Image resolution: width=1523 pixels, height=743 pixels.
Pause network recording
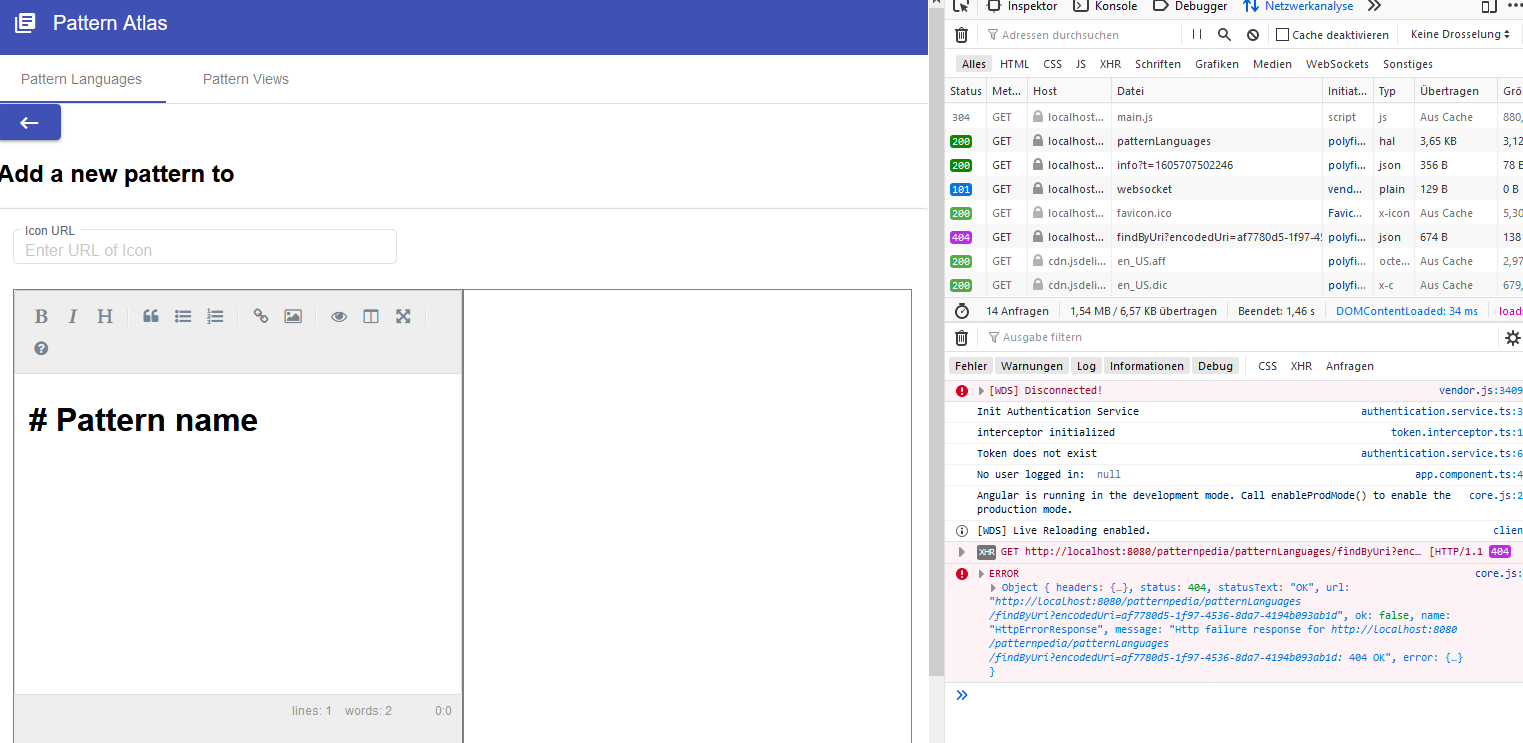pyautogui.click(x=1197, y=34)
